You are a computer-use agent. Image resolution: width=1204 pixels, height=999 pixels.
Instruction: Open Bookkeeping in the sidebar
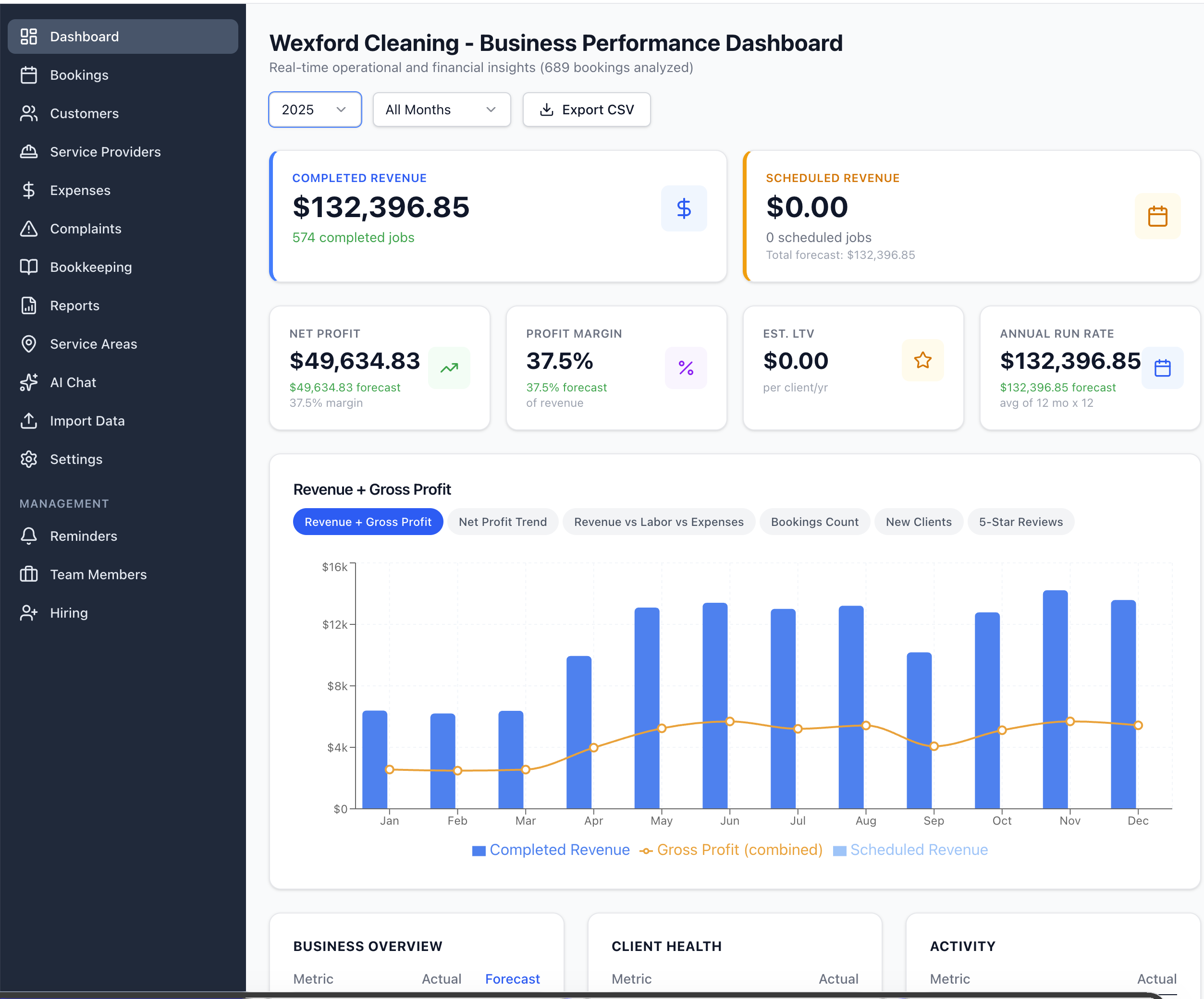(91, 267)
